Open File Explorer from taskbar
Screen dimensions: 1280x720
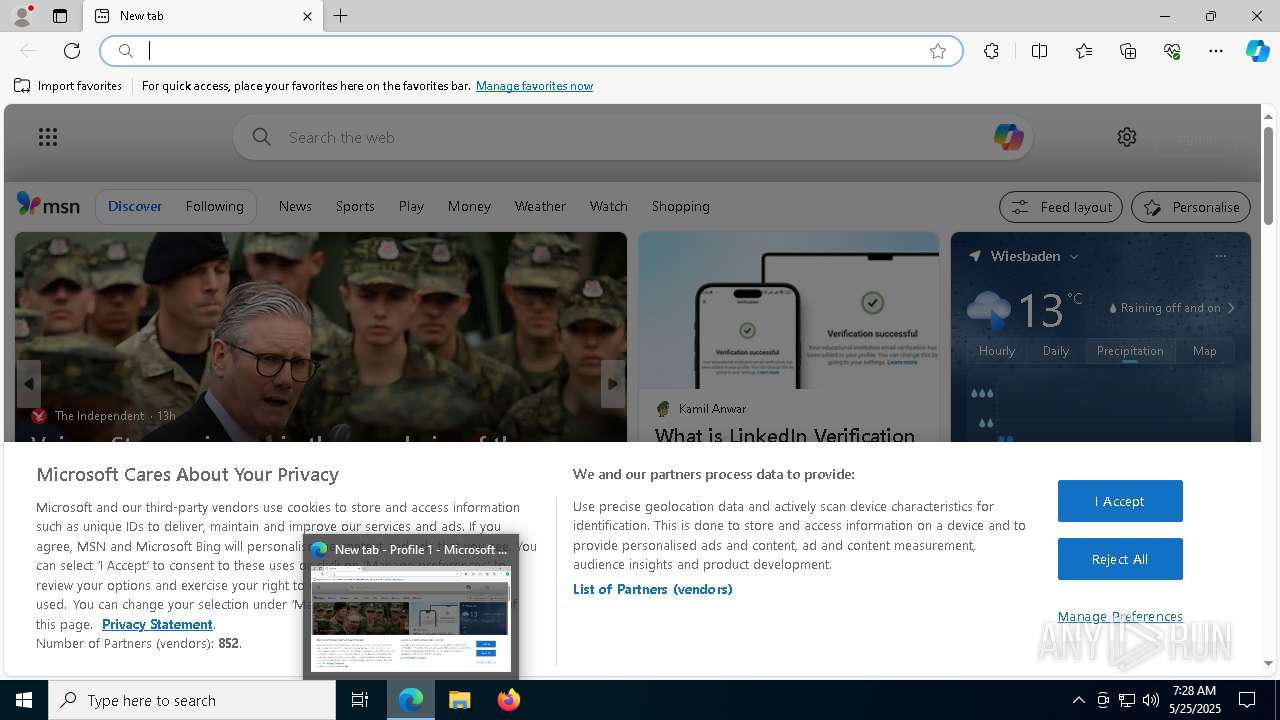[460, 700]
